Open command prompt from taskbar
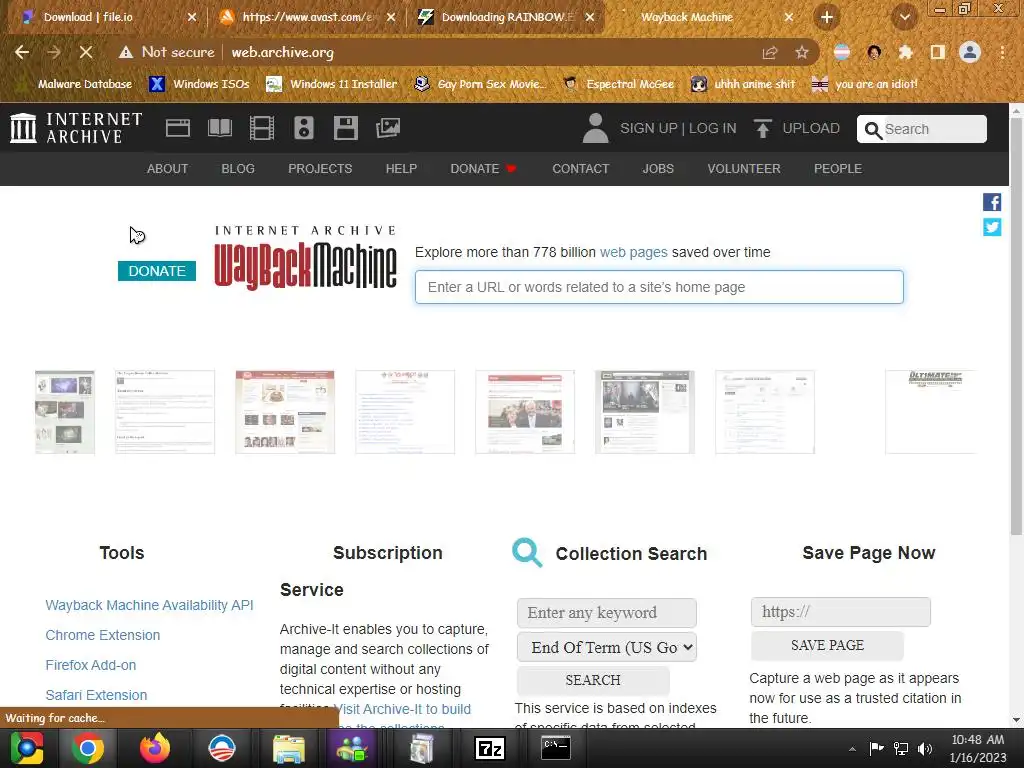This screenshot has width=1024, height=768. (x=556, y=748)
